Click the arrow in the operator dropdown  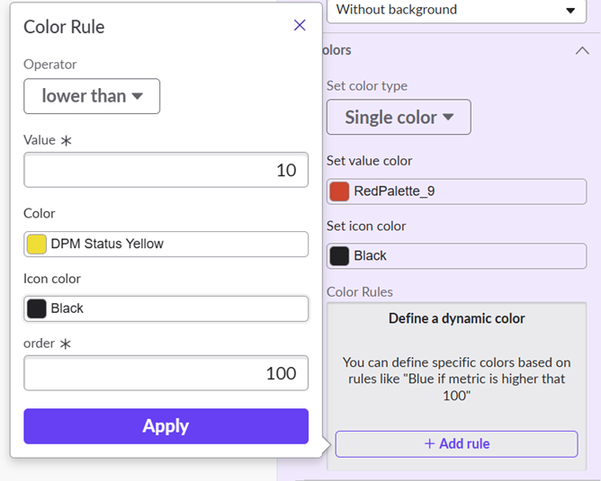click(138, 96)
